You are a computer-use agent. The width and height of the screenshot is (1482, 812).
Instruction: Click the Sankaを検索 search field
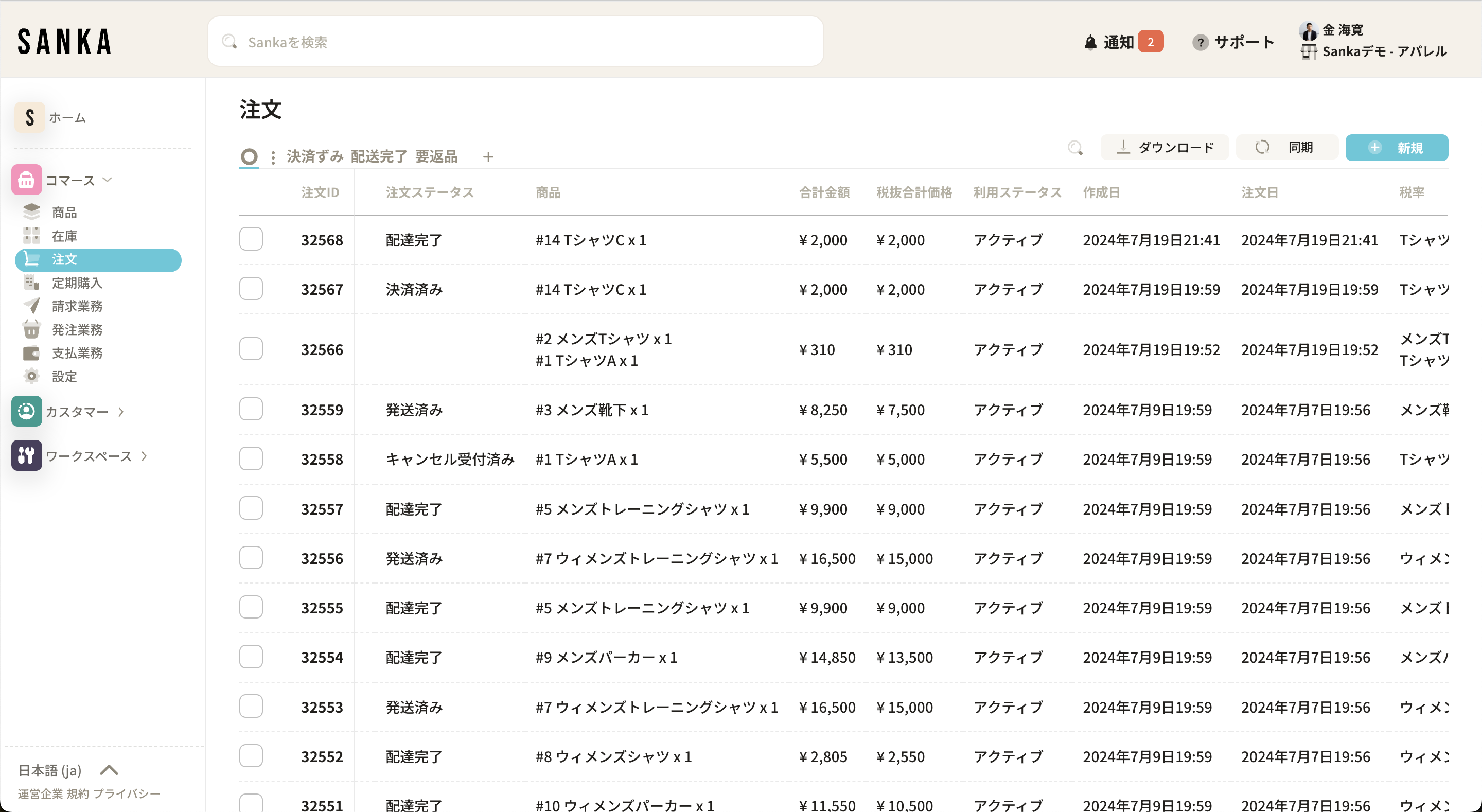click(515, 42)
